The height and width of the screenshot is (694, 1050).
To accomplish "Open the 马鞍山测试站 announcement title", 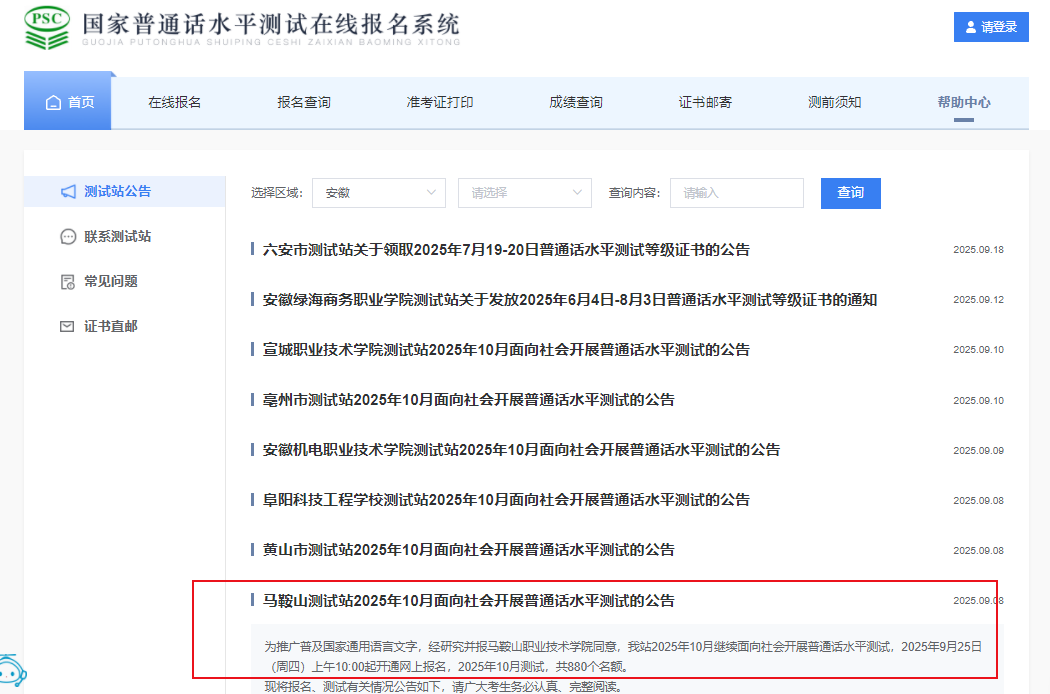I will click(468, 601).
